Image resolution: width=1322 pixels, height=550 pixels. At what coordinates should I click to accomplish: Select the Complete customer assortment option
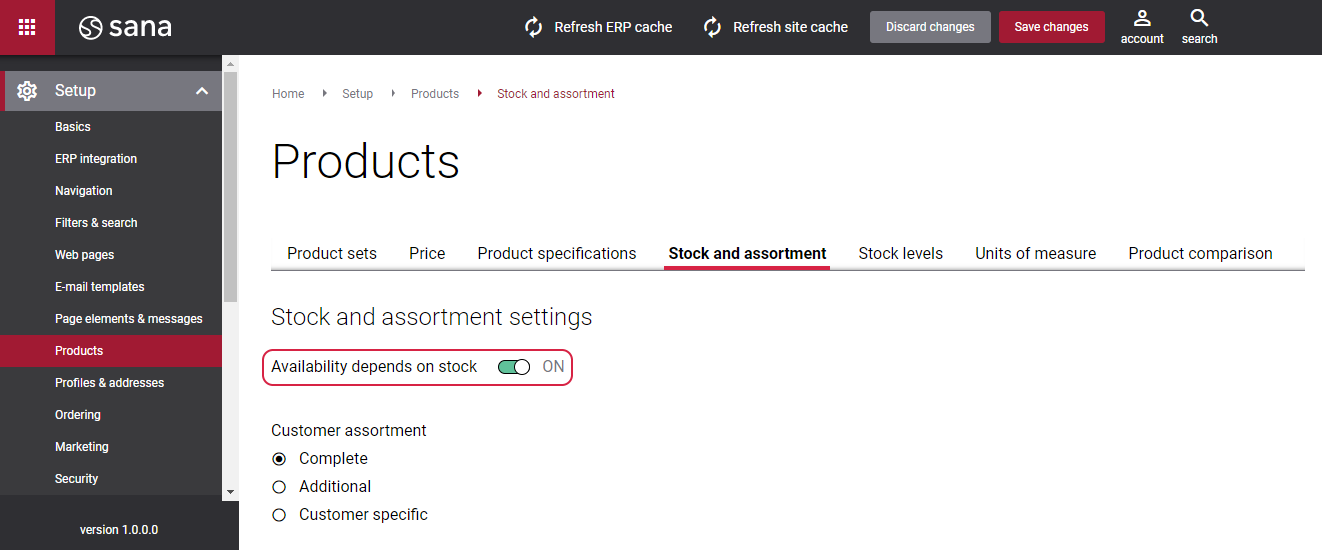[x=279, y=459]
